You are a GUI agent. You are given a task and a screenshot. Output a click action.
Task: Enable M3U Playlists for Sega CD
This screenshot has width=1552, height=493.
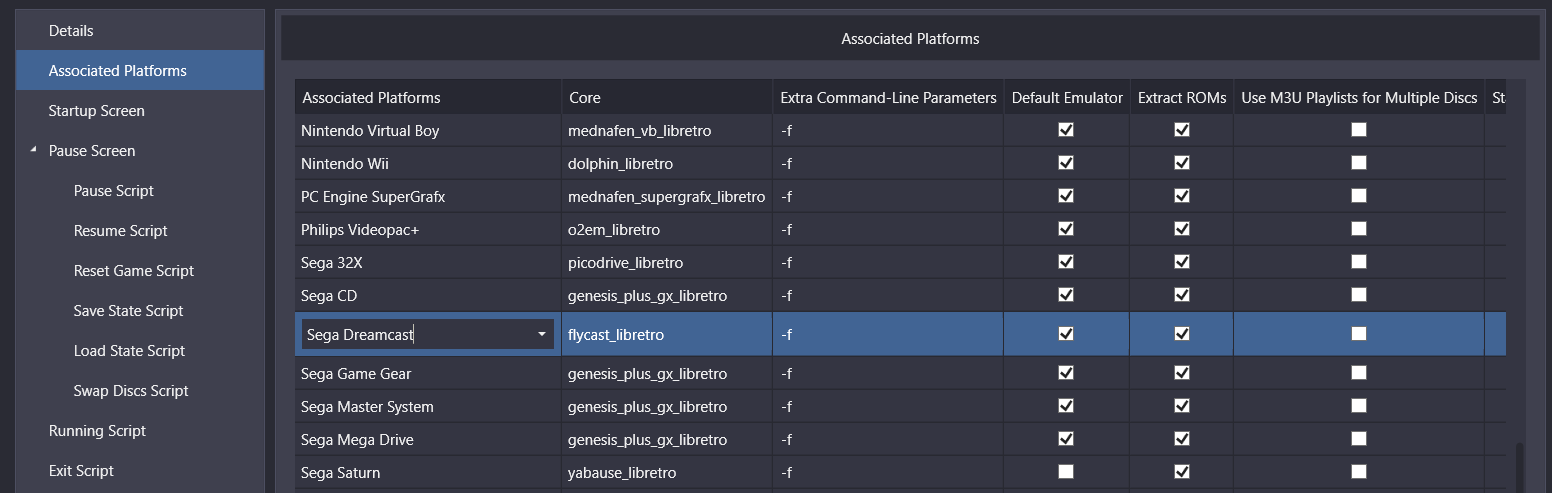tap(1359, 295)
